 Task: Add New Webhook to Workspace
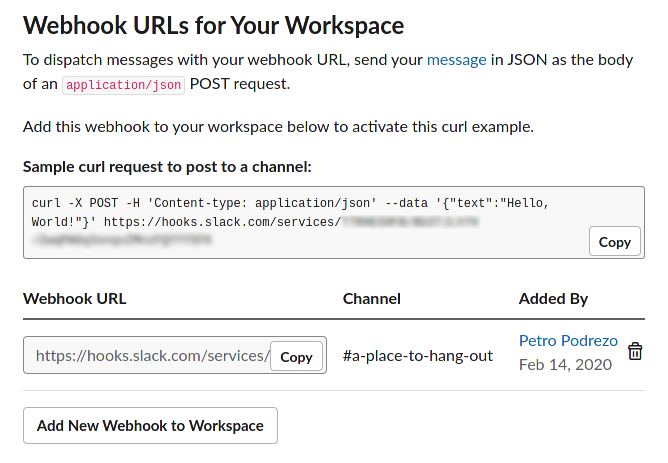(150, 426)
